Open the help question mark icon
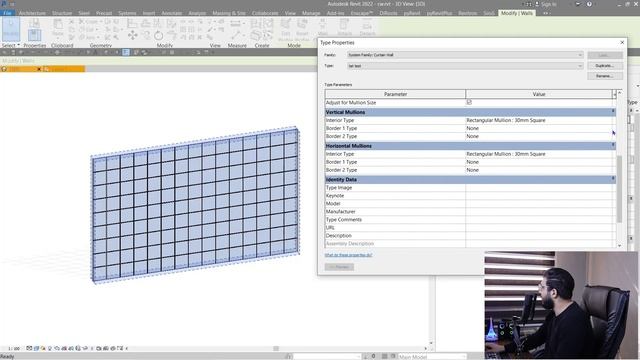Screen dimensions: 640x360 coord(589,4)
